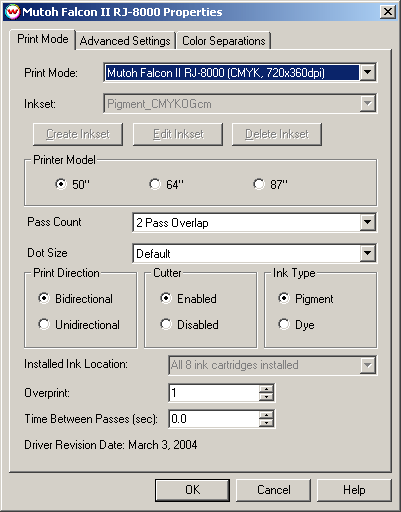Screen dimensions: 401x512
Task: Increase the Overprint value with up arrow
Action: click(x=266, y=389)
